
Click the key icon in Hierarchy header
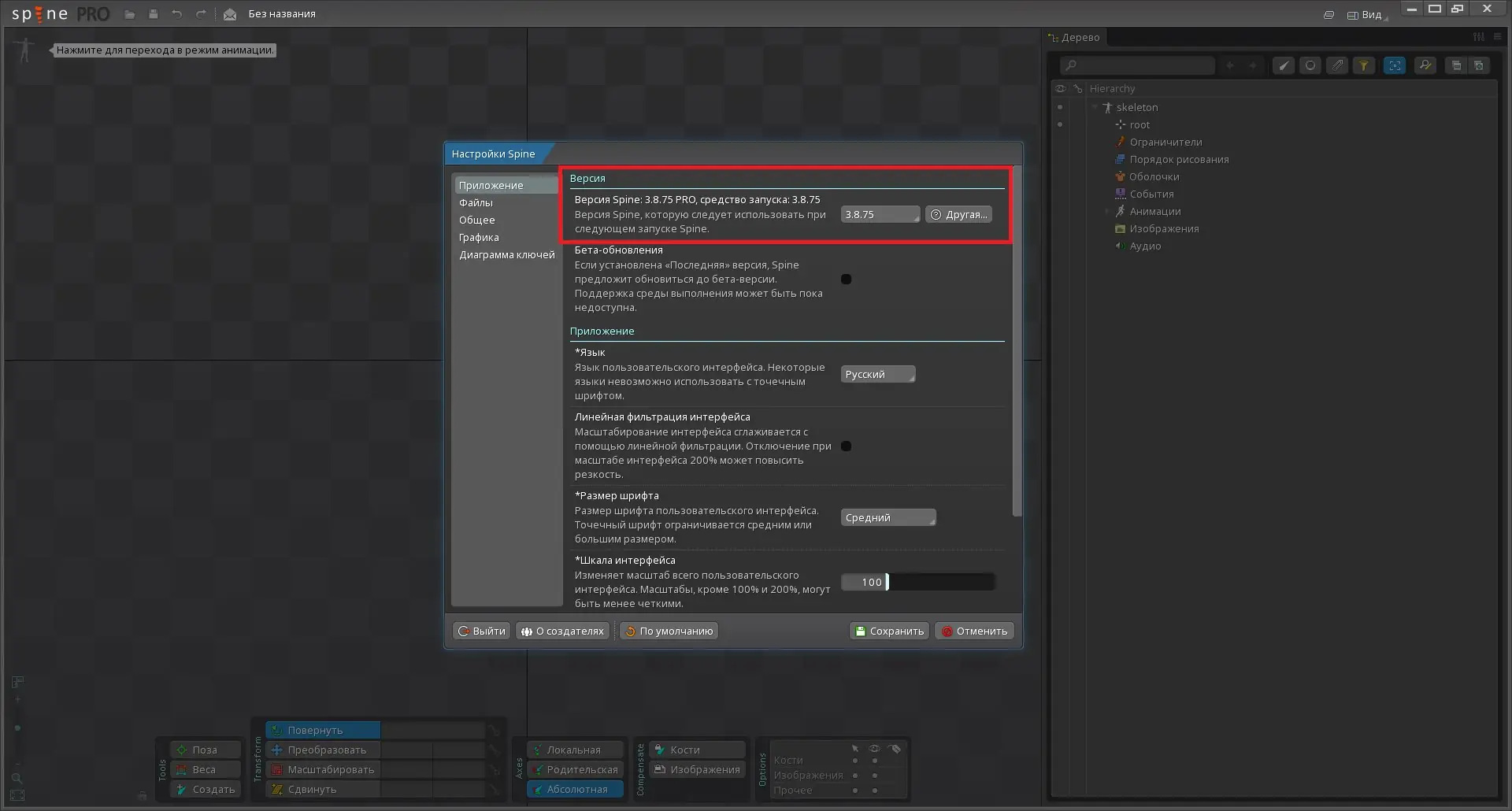[x=1078, y=89]
